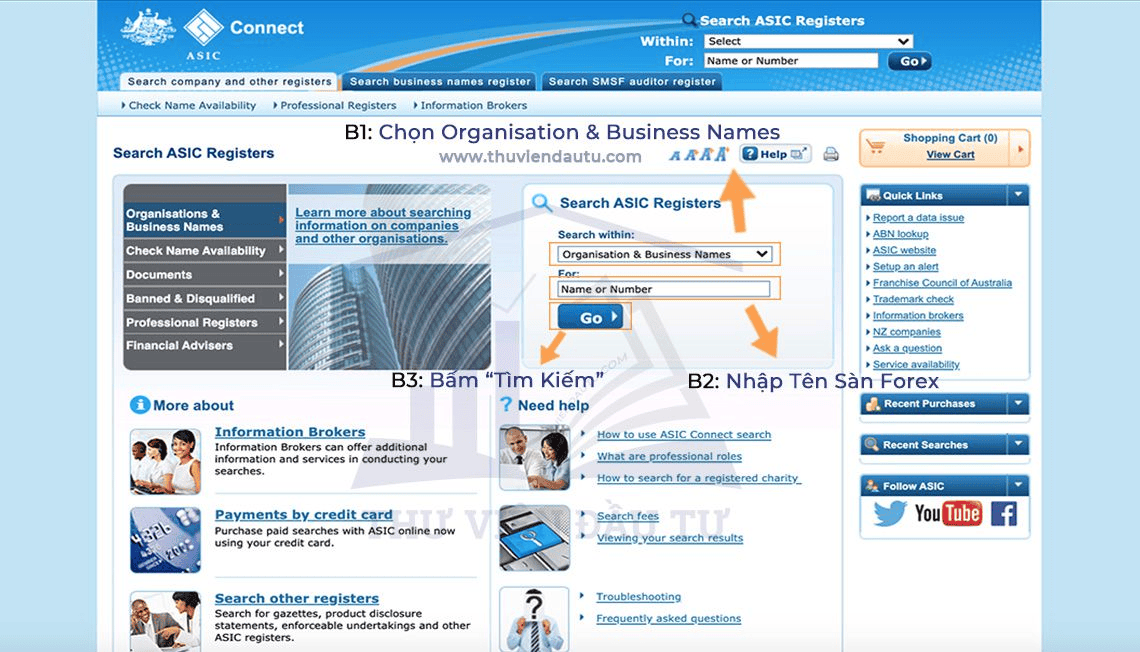The height and width of the screenshot is (652, 1140).
Task: Open Search within Organisation & Business Names dropdown
Action: click(x=663, y=254)
